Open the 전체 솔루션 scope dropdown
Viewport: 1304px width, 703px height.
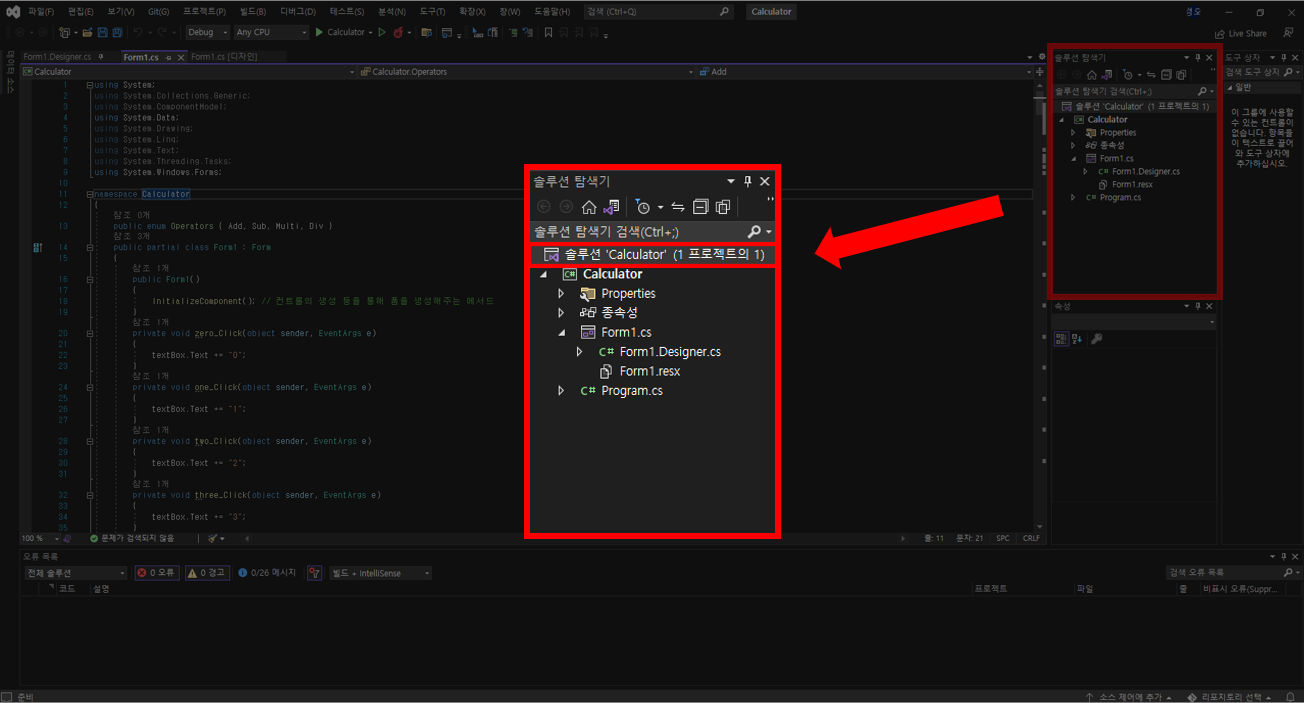click(76, 573)
